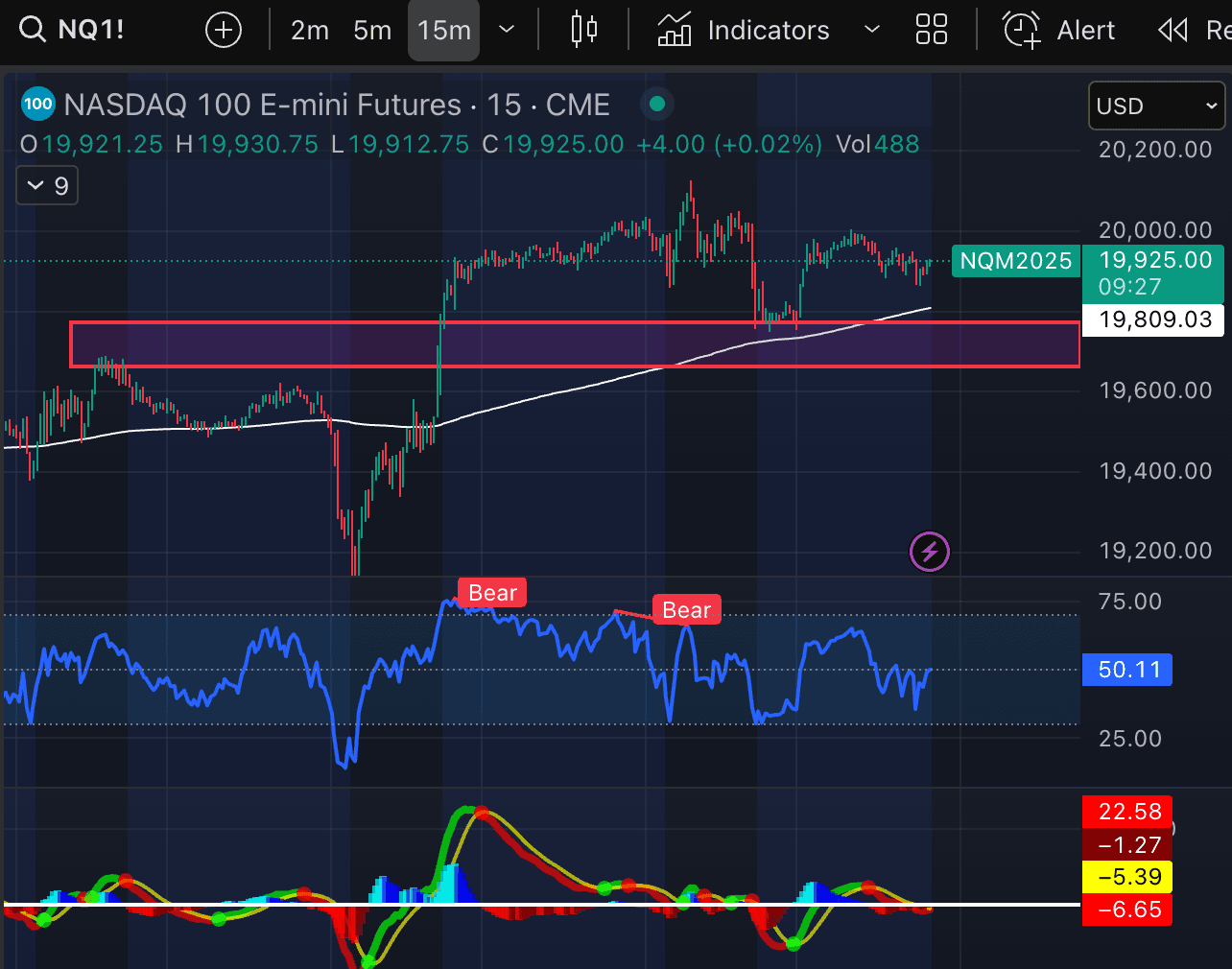Switch to the 2m timeframe
The width and height of the screenshot is (1232, 969).
pyautogui.click(x=310, y=31)
